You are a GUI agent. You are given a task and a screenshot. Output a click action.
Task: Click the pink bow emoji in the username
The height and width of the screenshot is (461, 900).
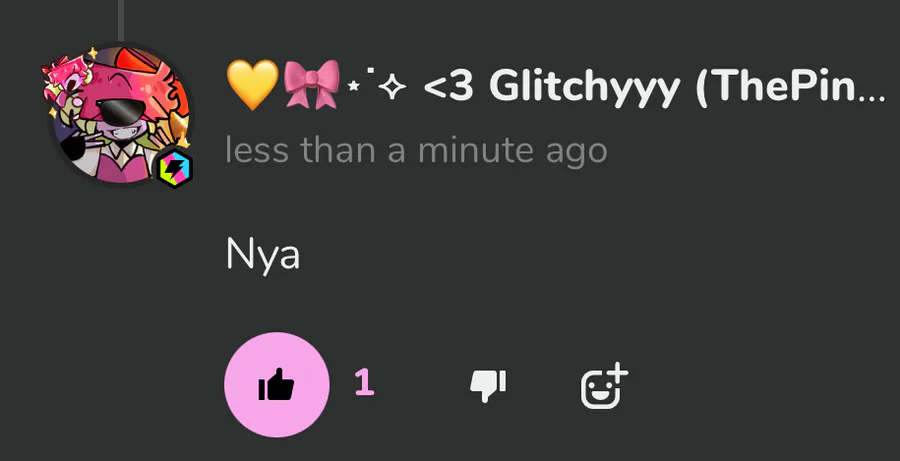[x=312, y=85]
